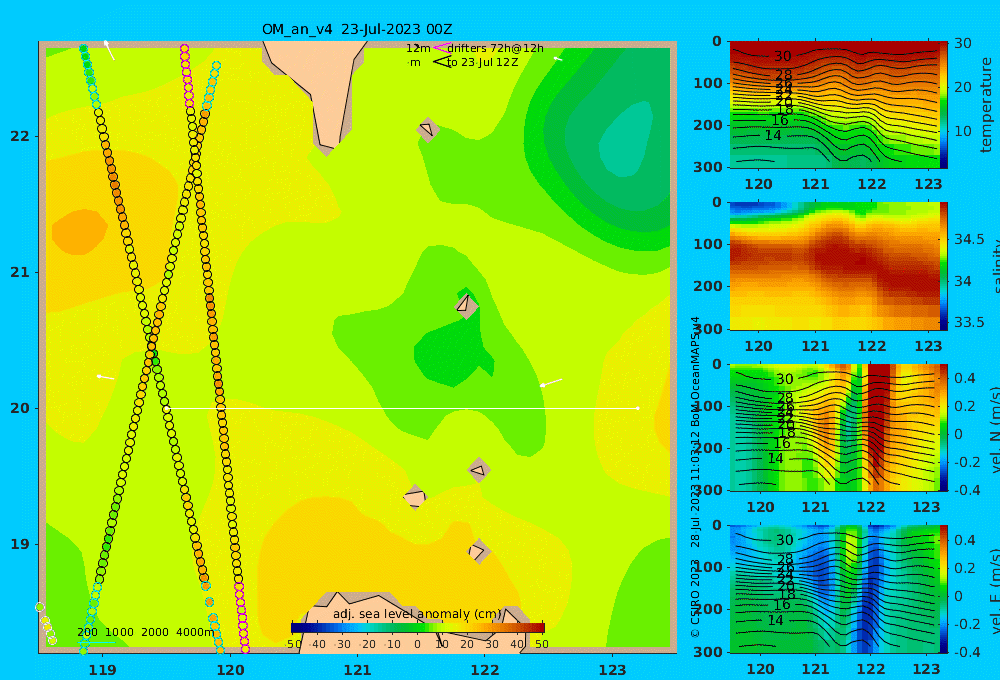Click the vel. N panel colorbar
Image resolution: width=1000 pixels, height=680 pixels.
[x=943, y=427]
